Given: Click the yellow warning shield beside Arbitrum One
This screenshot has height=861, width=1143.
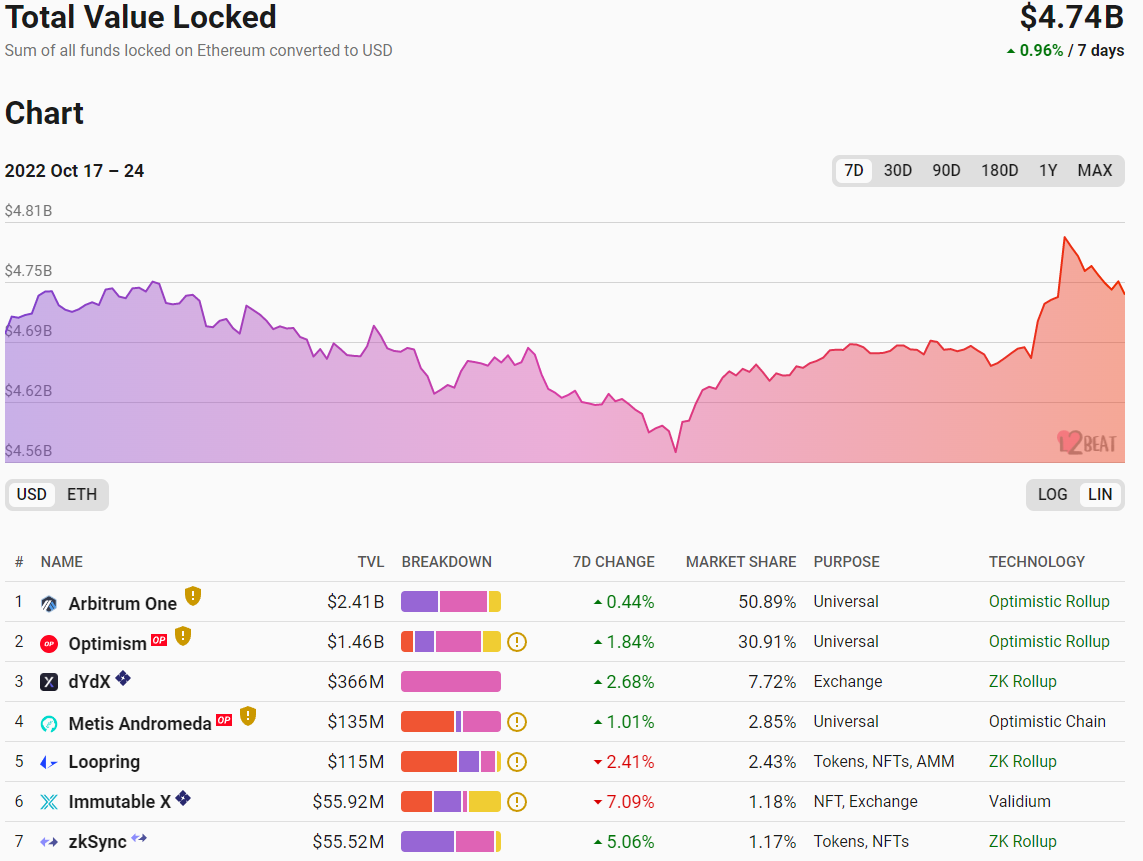Looking at the screenshot, I should pos(192,596).
